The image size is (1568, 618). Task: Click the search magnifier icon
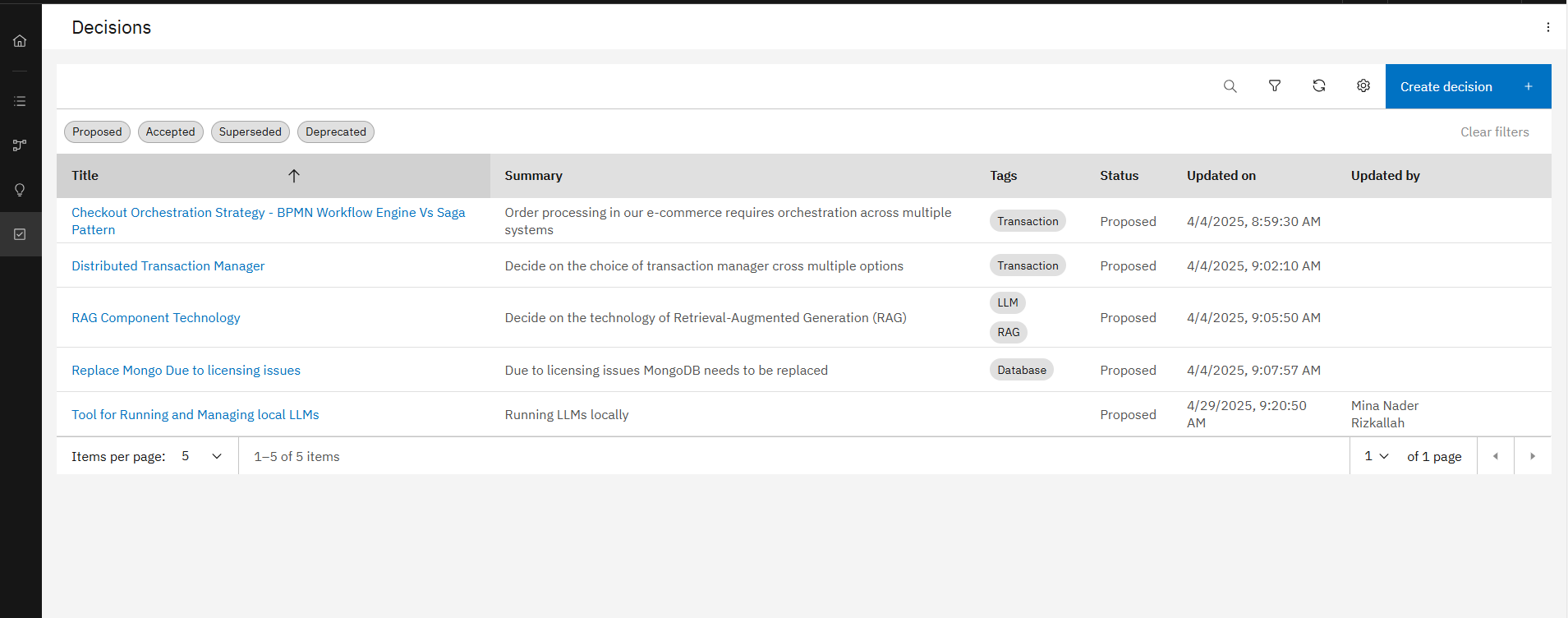[x=1230, y=86]
